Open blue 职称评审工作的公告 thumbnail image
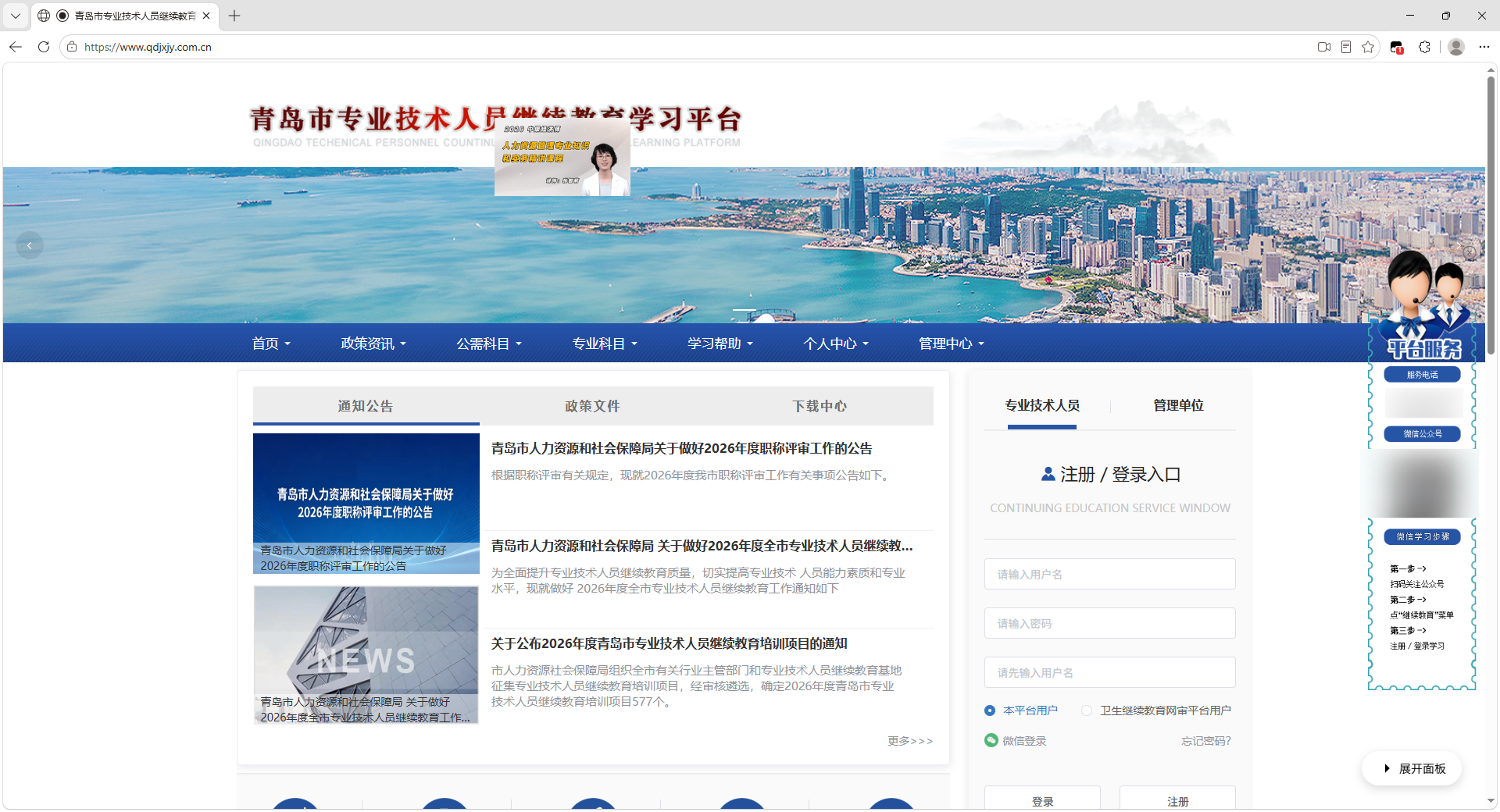This screenshot has width=1500, height=812. [366, 504]
